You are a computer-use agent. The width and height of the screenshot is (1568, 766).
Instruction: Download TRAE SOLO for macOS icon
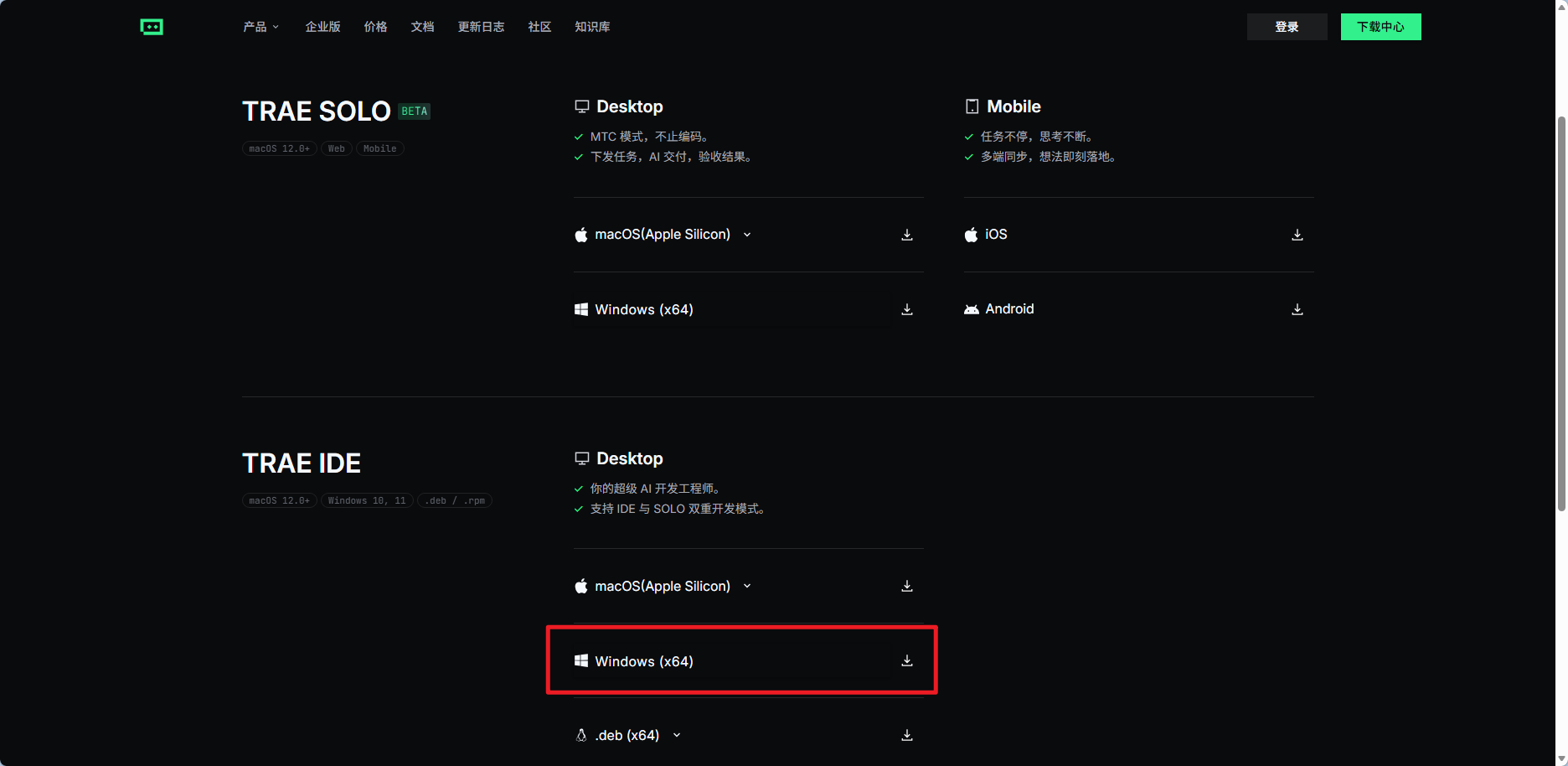(907, 235)
